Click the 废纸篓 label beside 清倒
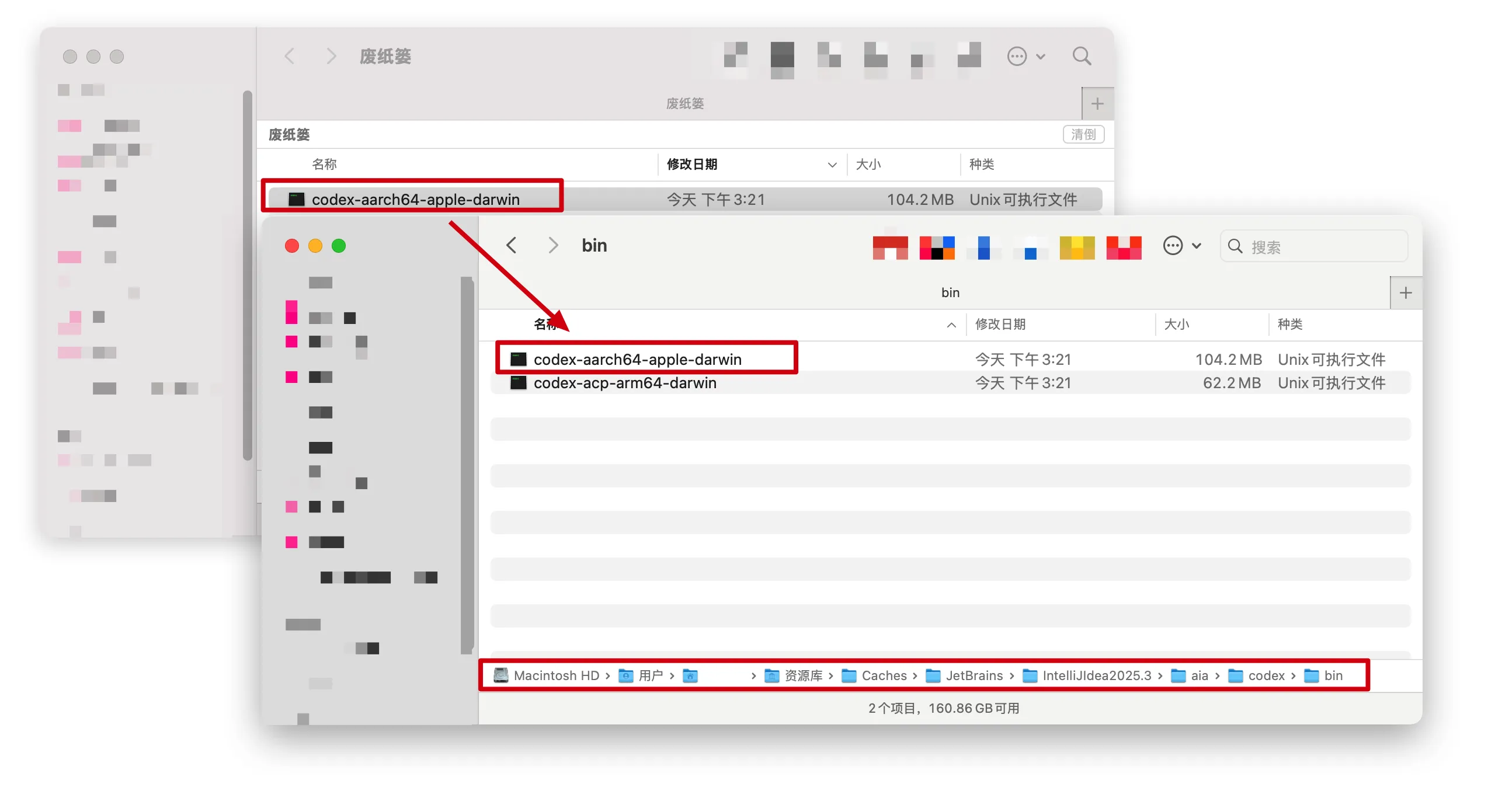 tap(289, 134)
